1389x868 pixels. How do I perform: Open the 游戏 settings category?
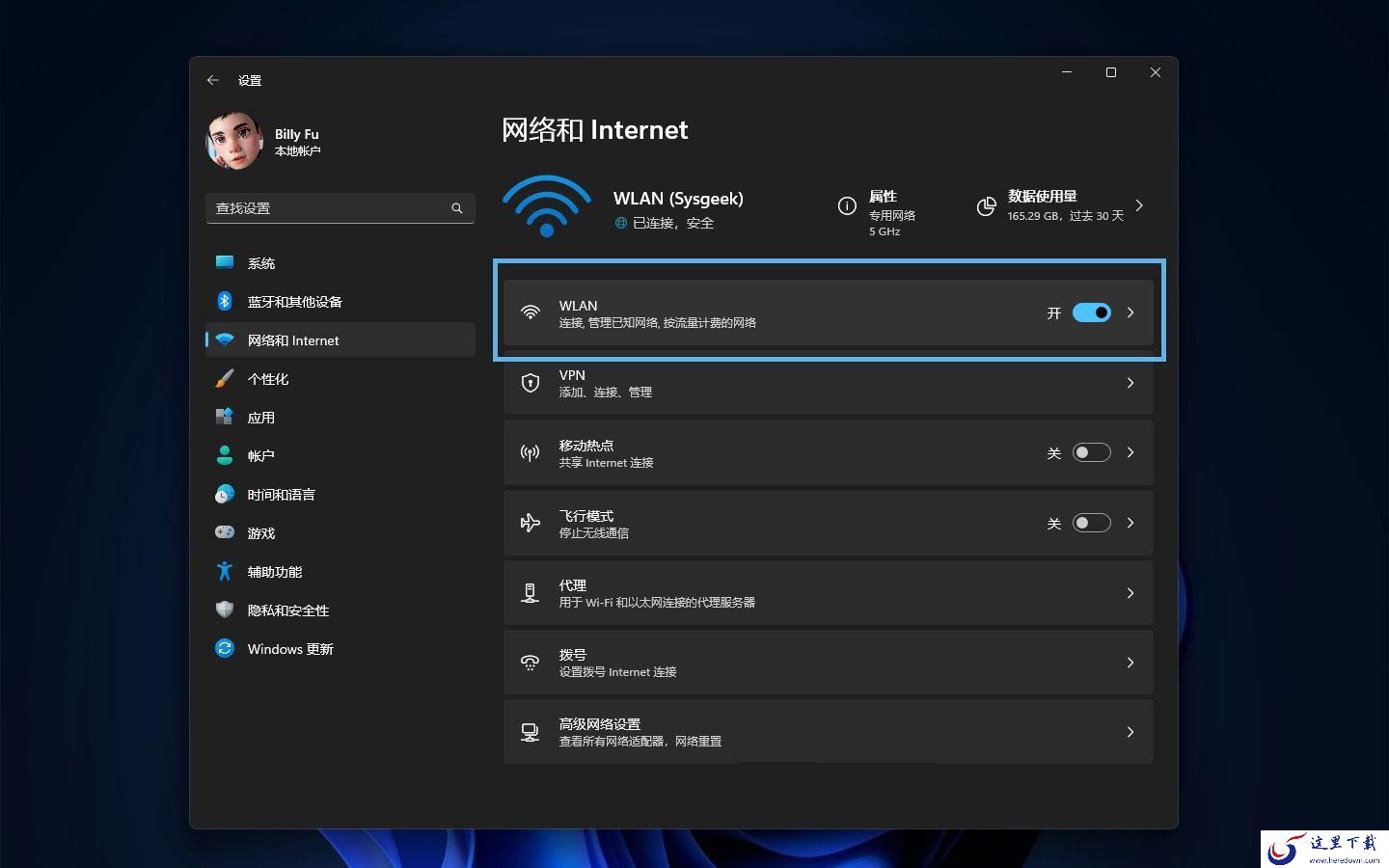[x=340, y=532]
